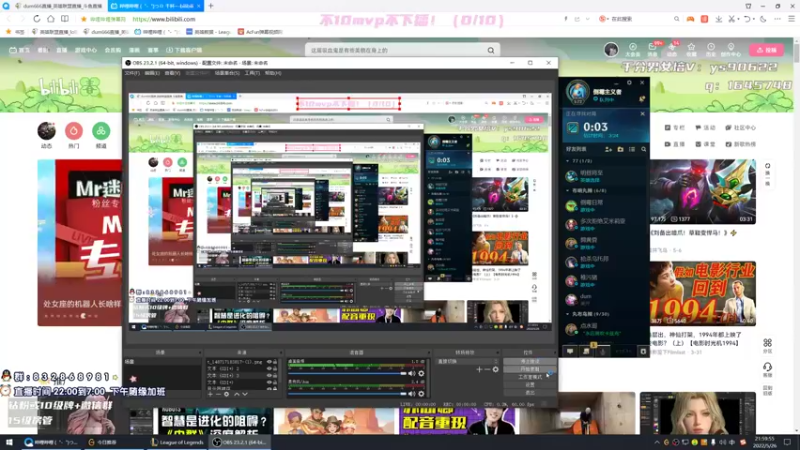Open bilibili 热门 red circle icon
Viewport: 800px width, 450px height.
[74, 131]
